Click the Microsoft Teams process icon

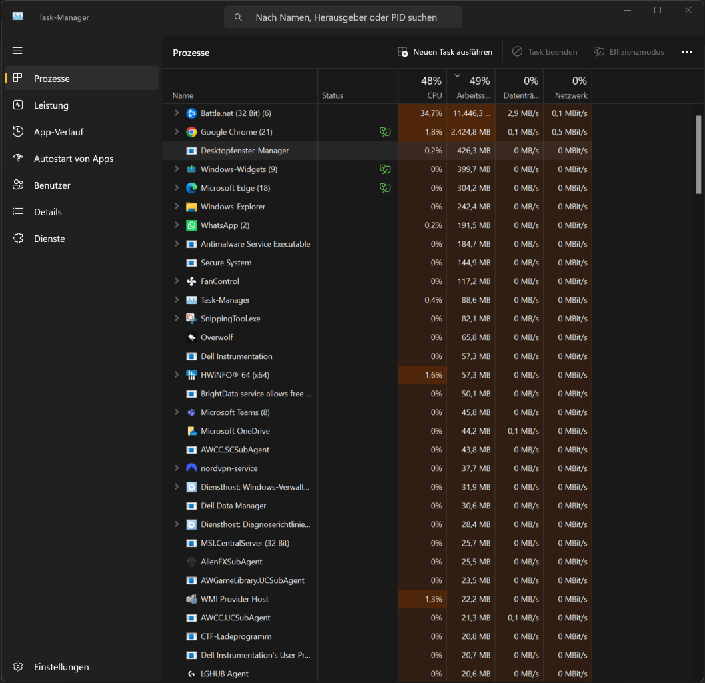click(192, 412)
